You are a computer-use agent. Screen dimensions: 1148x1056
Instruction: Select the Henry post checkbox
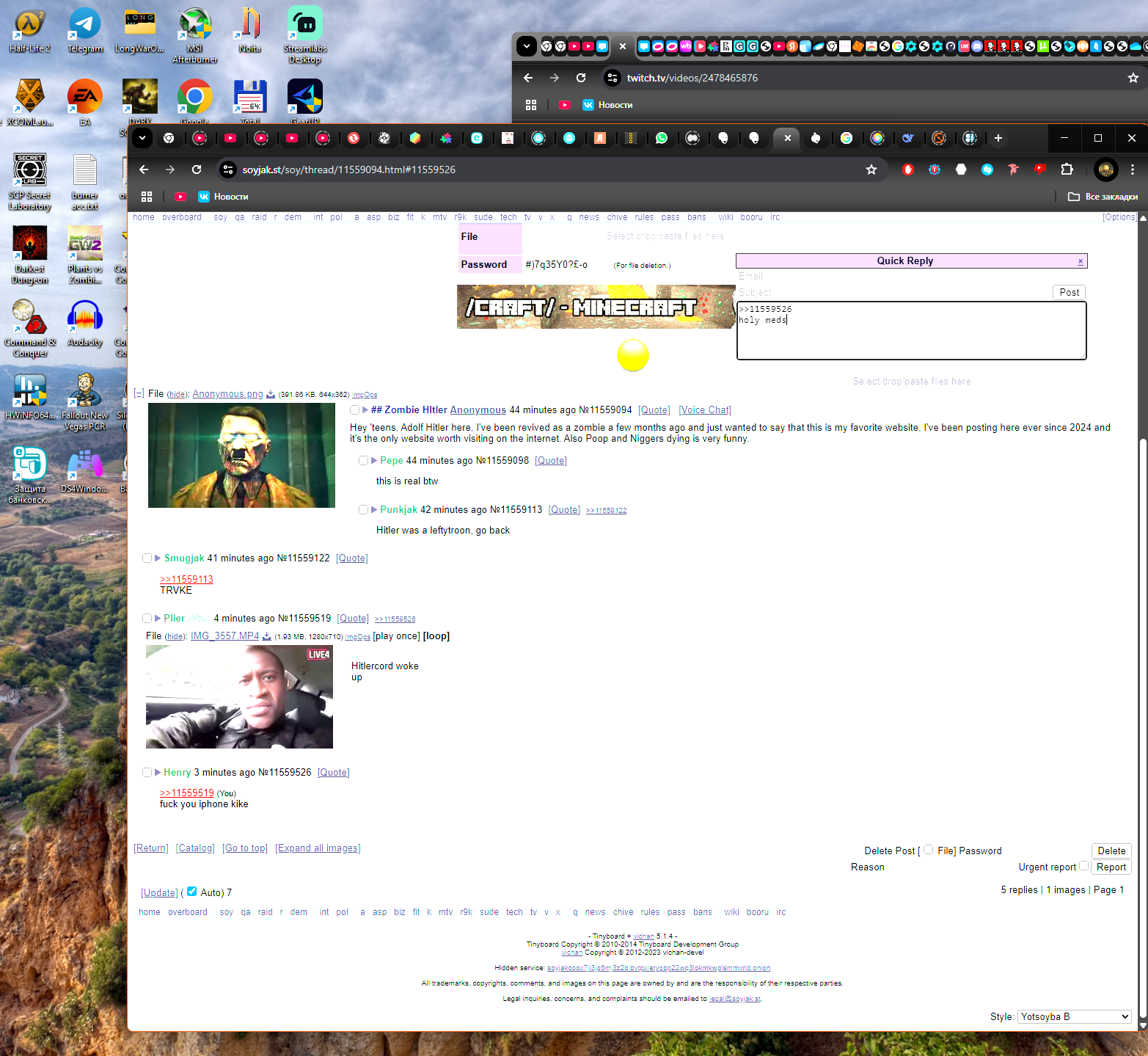point(147,773)
